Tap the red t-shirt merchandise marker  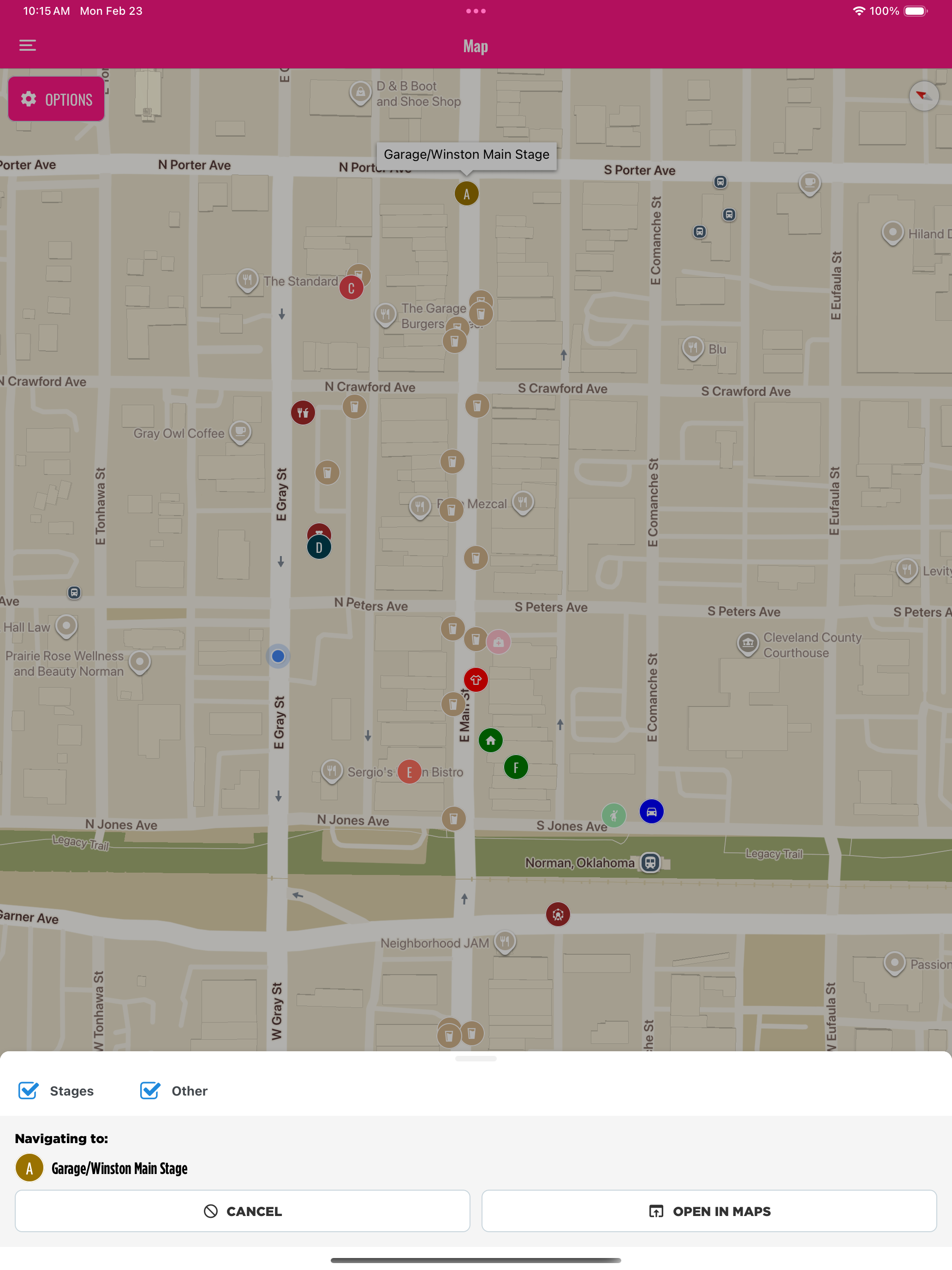(476, 680)
